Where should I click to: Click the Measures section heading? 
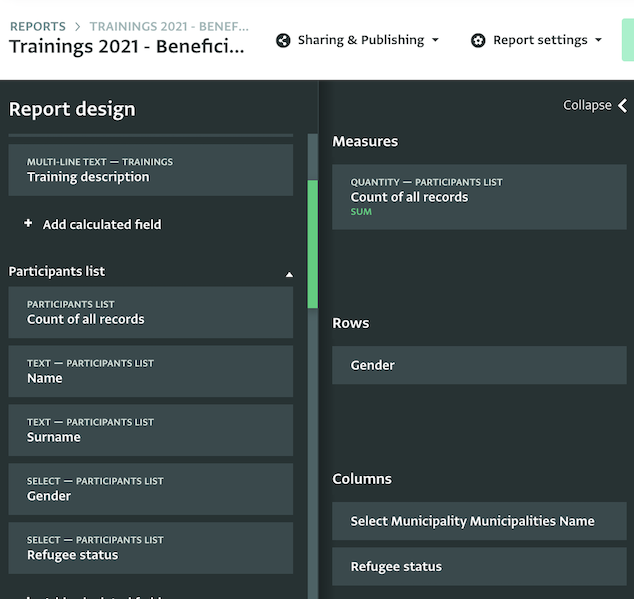[x=365, y=142]
